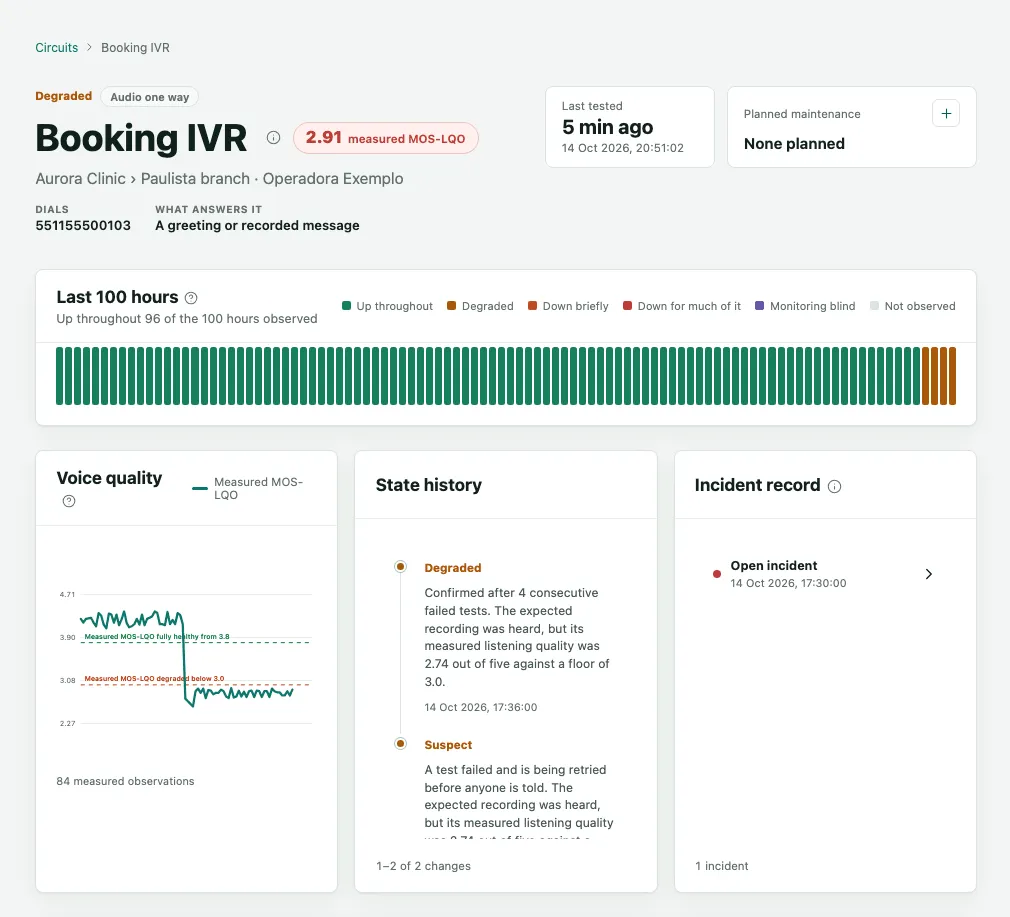This screenshot has height=917, width=1010.
Task: Click the degraded below 3.0 threshold label
Action: click(154, 678)
